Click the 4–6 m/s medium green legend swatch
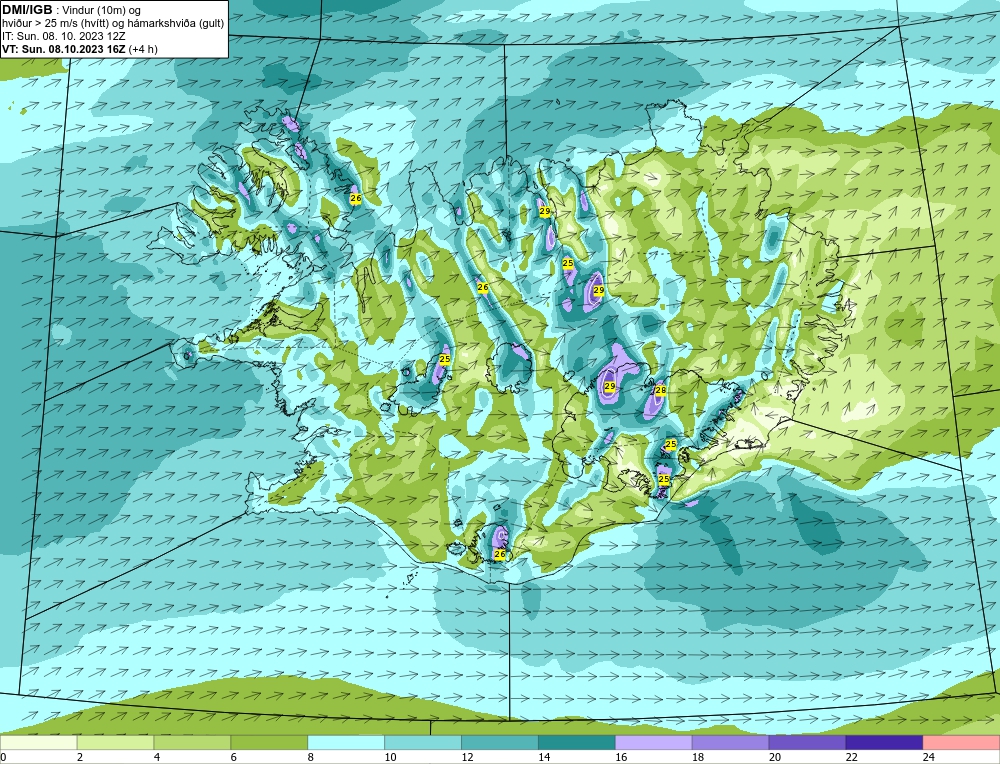 (x=192, y=742)
